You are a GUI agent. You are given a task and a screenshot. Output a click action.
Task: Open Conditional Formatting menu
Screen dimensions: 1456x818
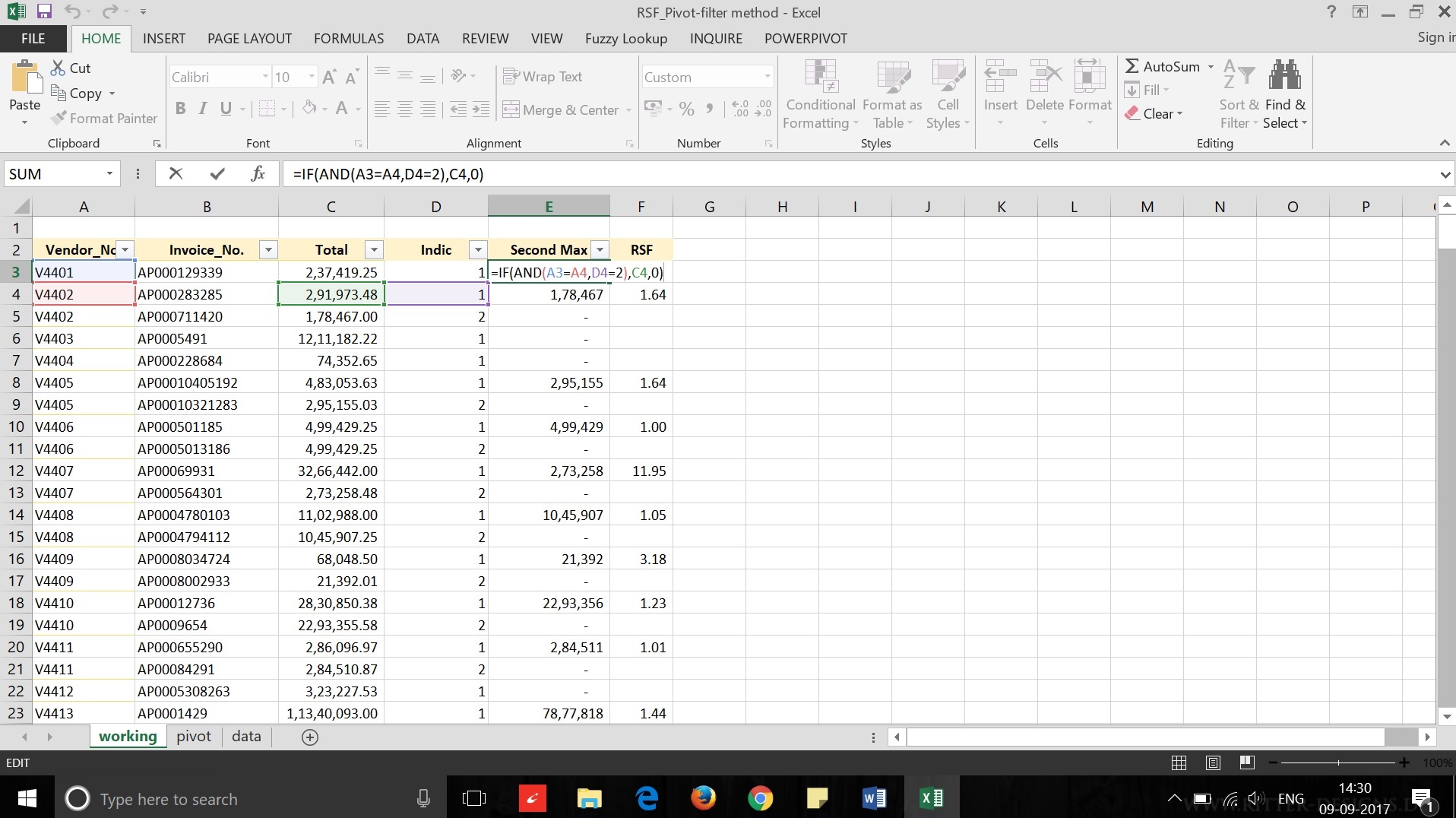pos(821,94)
